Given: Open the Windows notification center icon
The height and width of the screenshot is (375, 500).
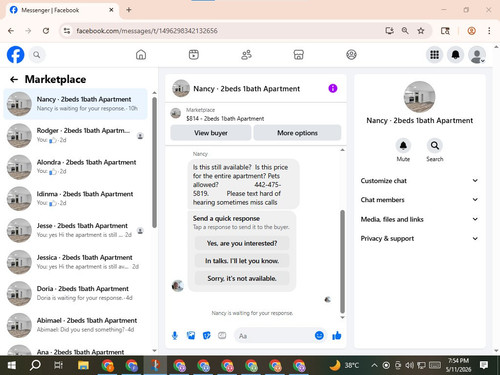Looking at the screenshot, I should coord(484,365).
